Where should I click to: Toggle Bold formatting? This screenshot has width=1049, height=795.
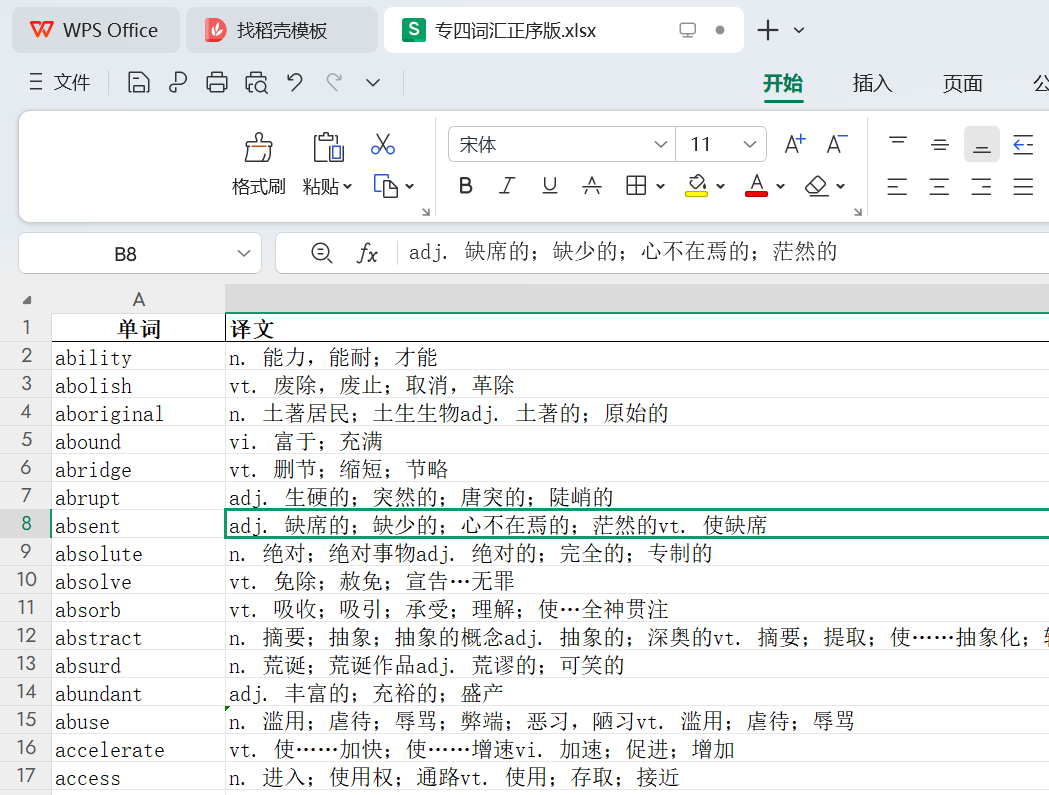(x=465, y=186)
